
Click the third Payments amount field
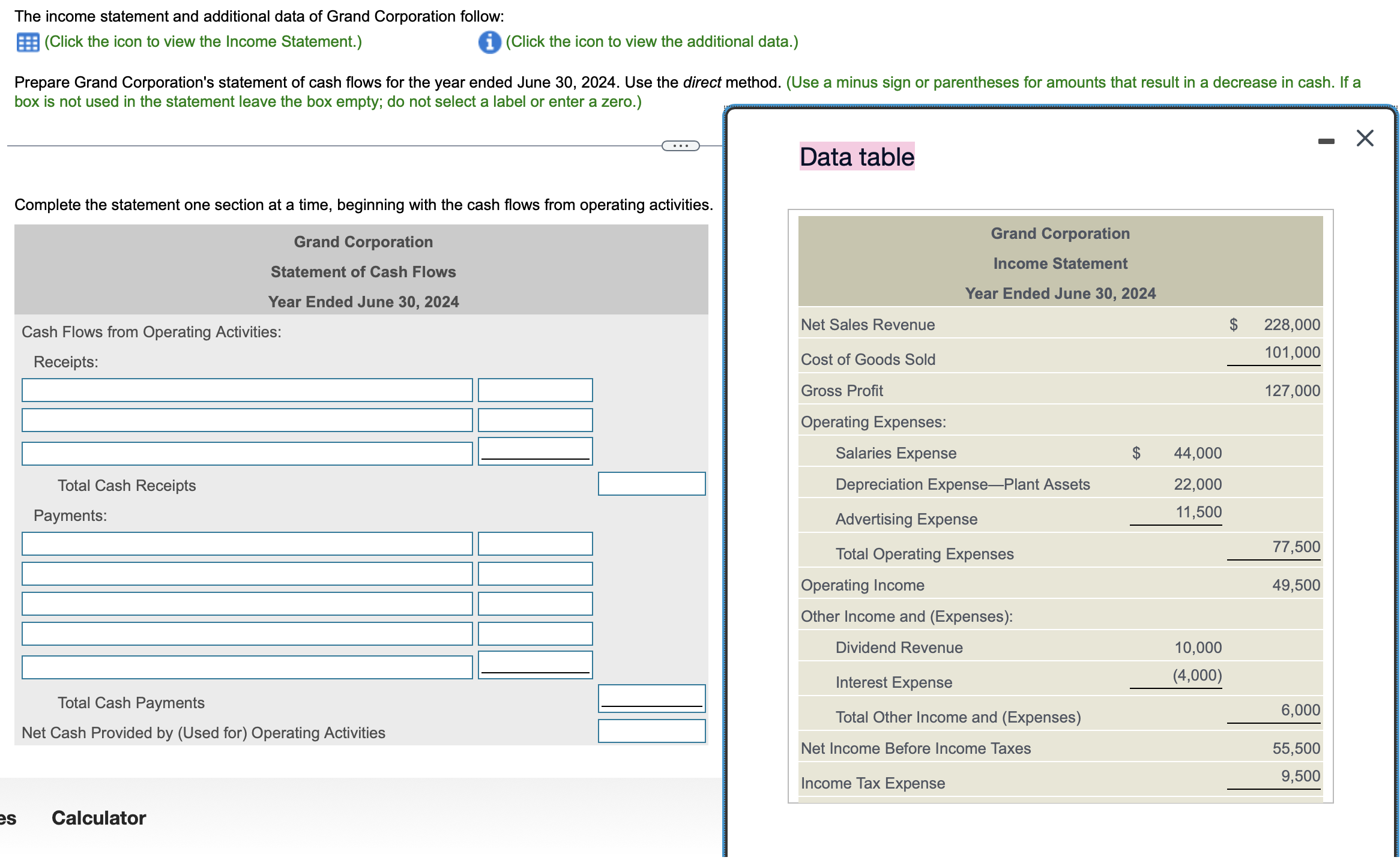coord(535,604)
